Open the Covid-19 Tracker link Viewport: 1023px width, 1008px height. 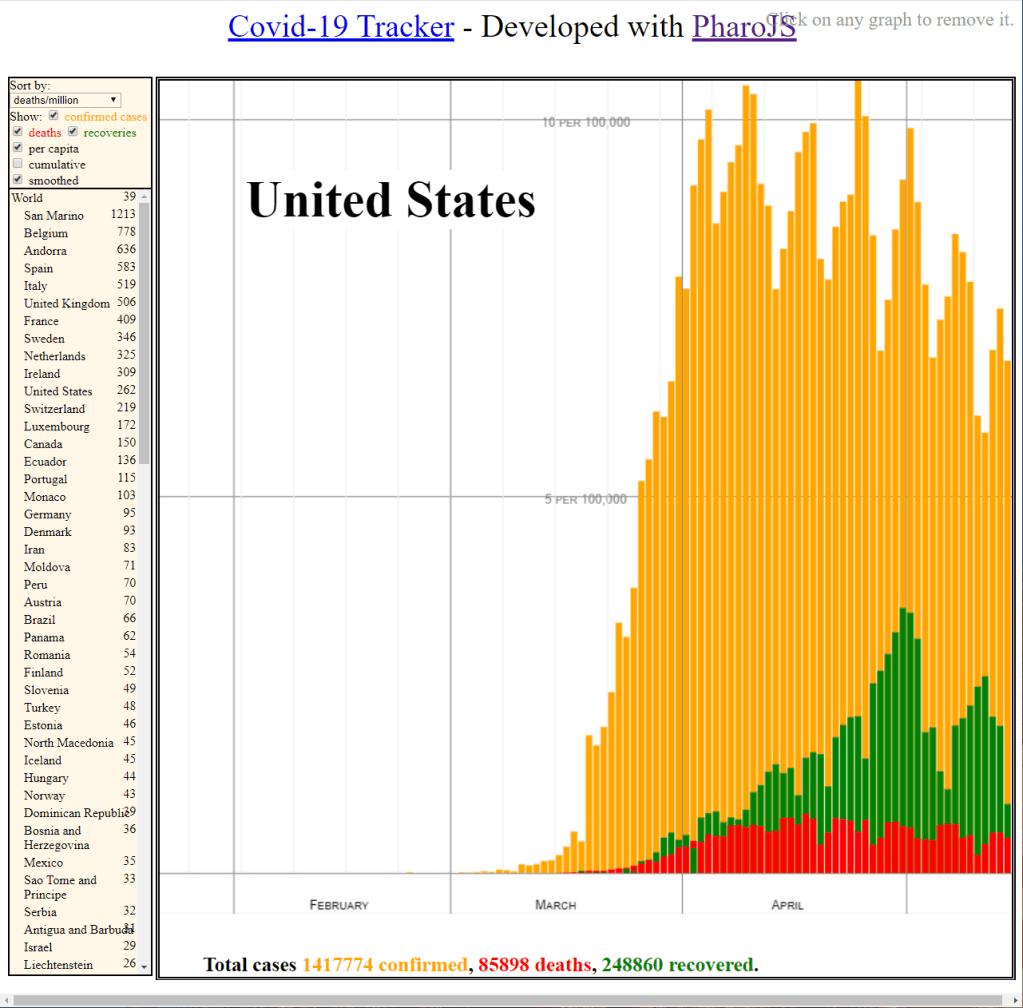[341, 27]
